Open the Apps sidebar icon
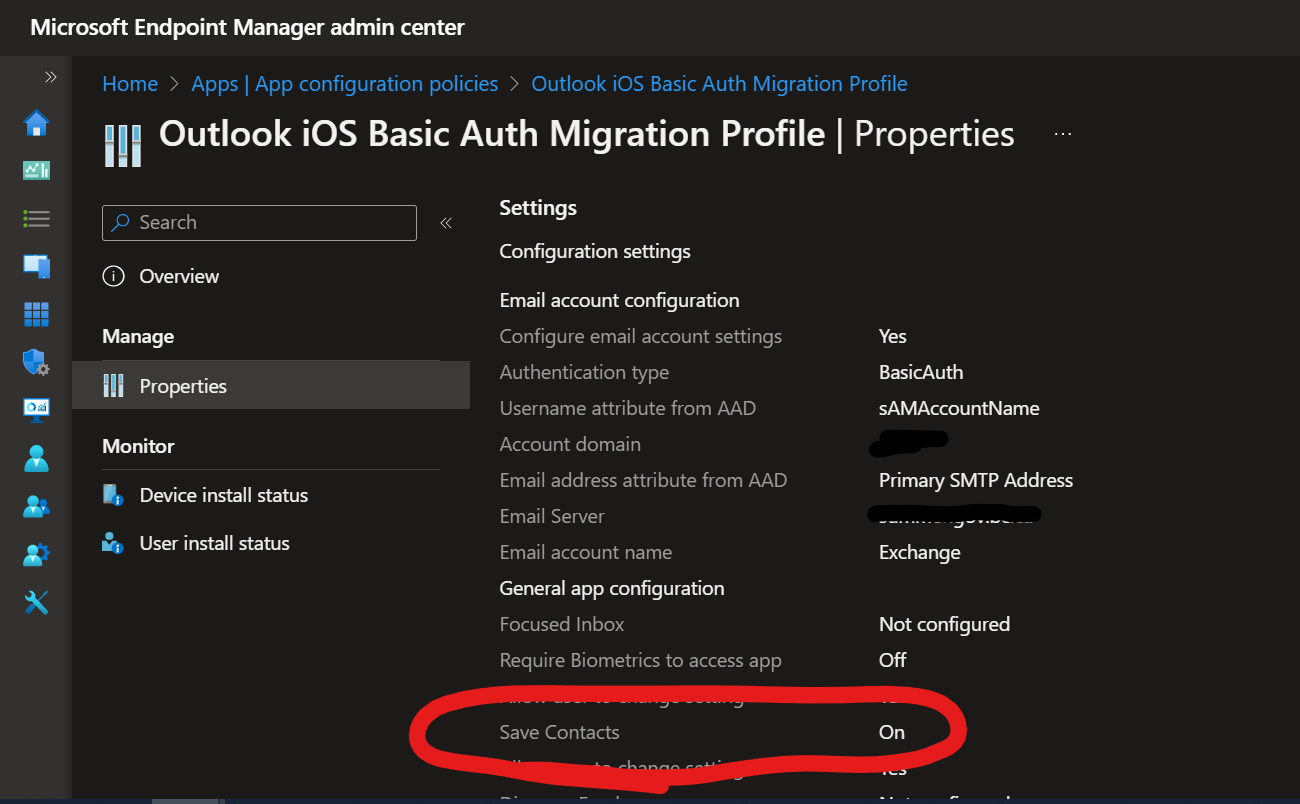 coord(36,314)
